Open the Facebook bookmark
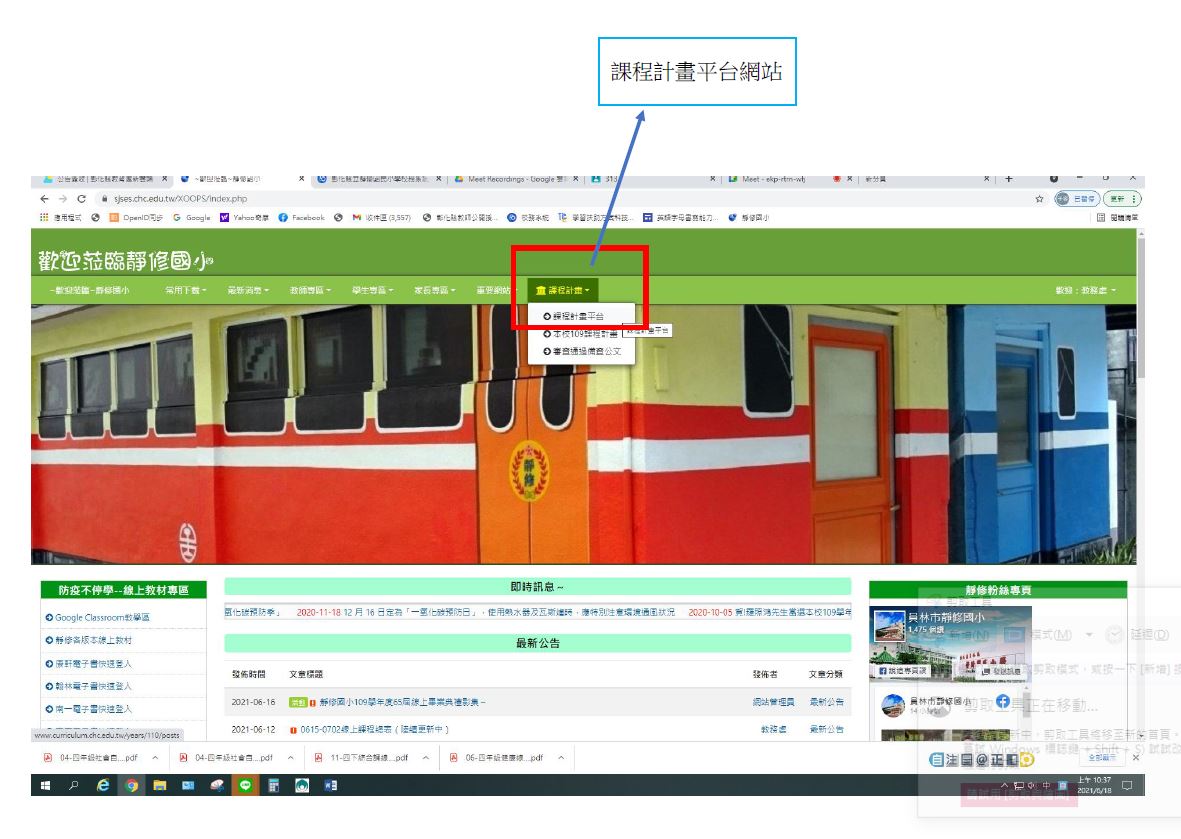1181x839 pixels. [301, 218]
